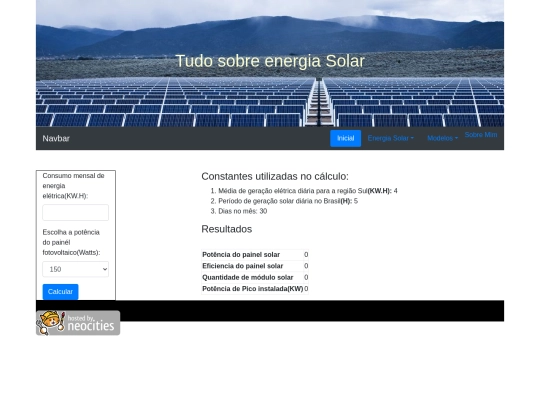
Task: Click 'Consumo mensal de energia elétrica' label
Action: [73, 186]
